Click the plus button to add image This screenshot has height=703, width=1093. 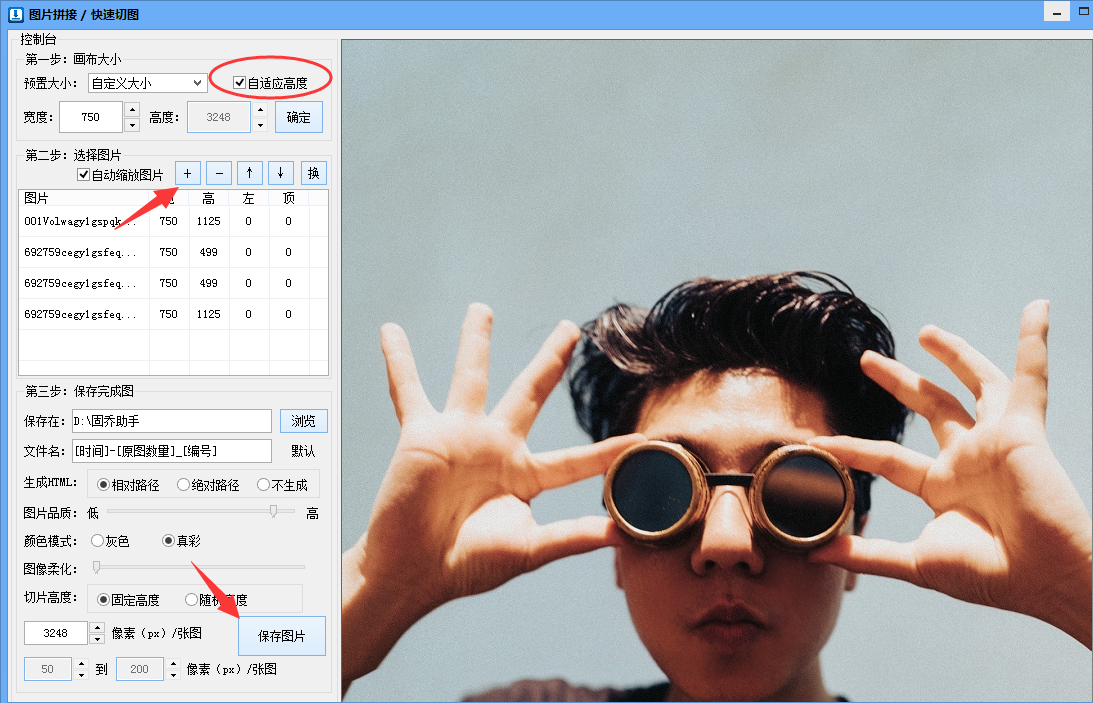(x=187, y=173)
